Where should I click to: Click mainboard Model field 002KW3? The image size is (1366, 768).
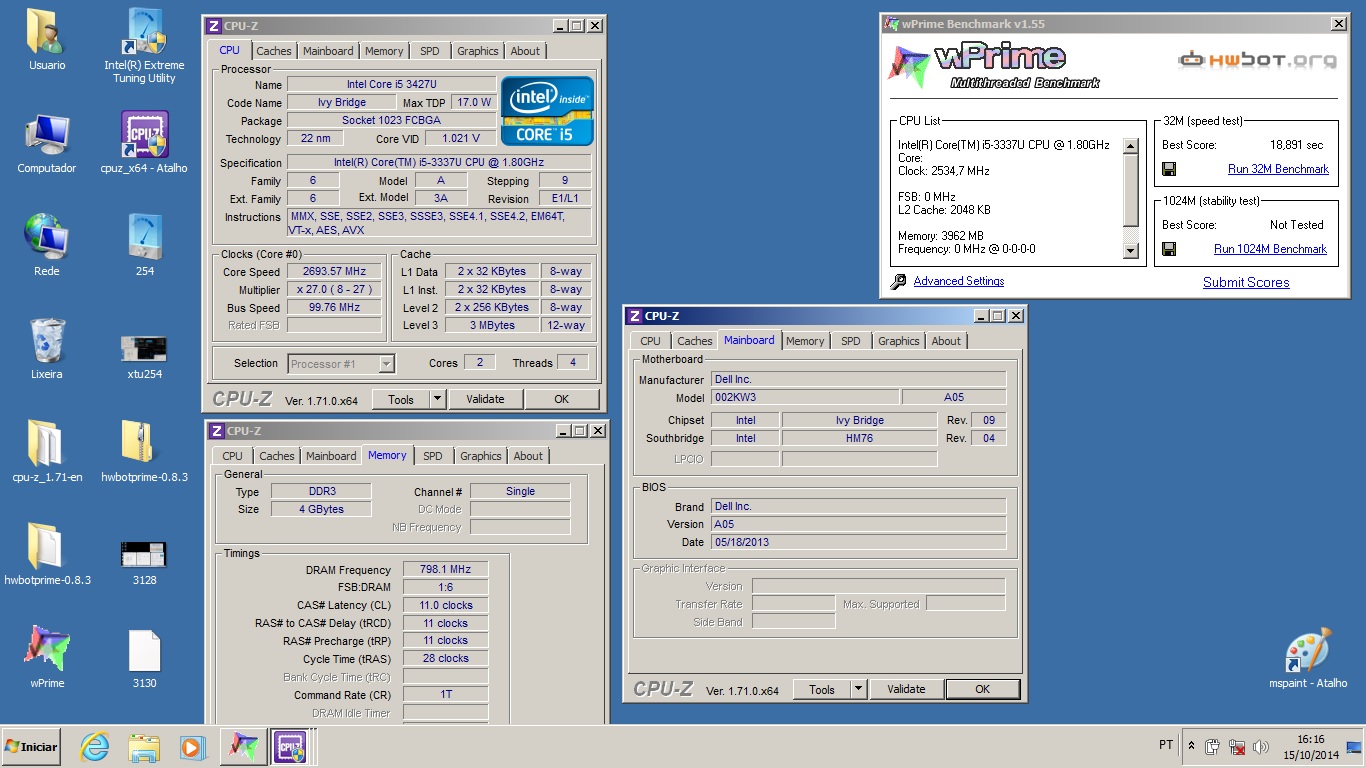[805, 398]
